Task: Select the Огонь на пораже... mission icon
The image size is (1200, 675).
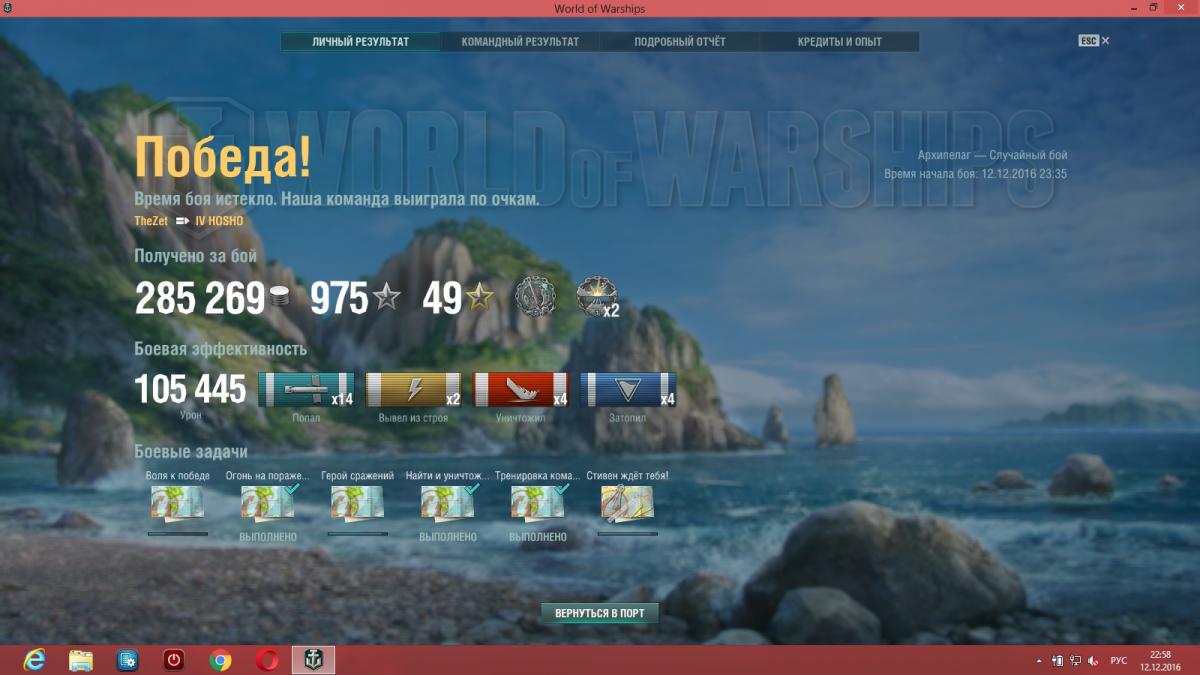Action: click(267, 503)
